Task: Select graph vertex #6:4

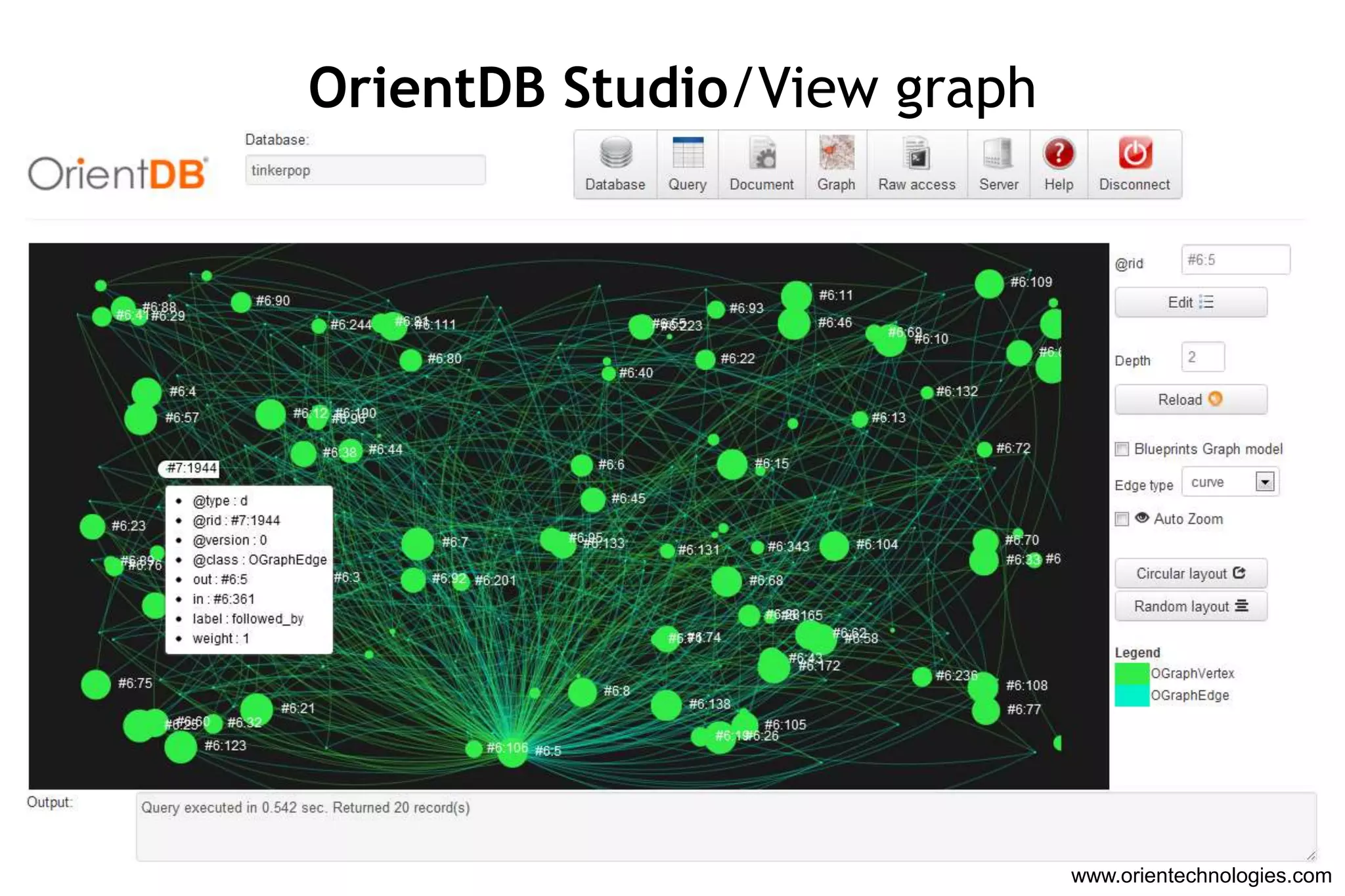Action: 146,393
